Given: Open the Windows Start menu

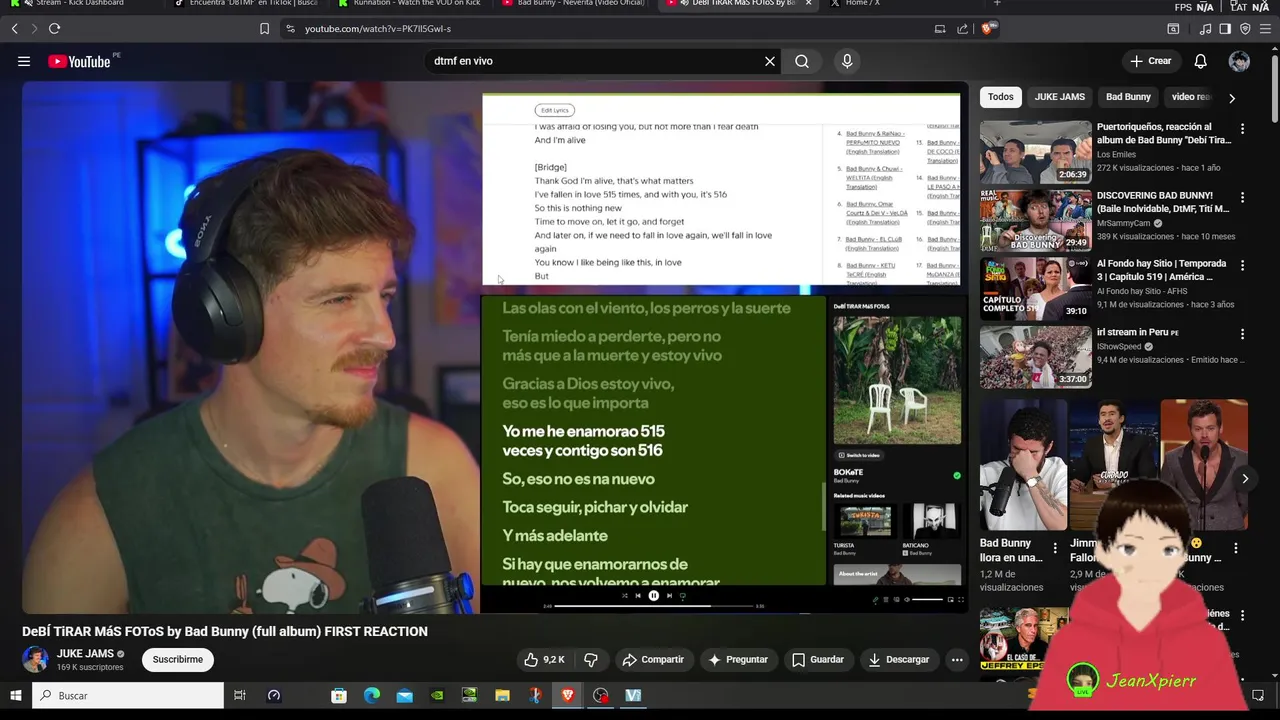Looking at the screenshot, I should tap(15, 695).
